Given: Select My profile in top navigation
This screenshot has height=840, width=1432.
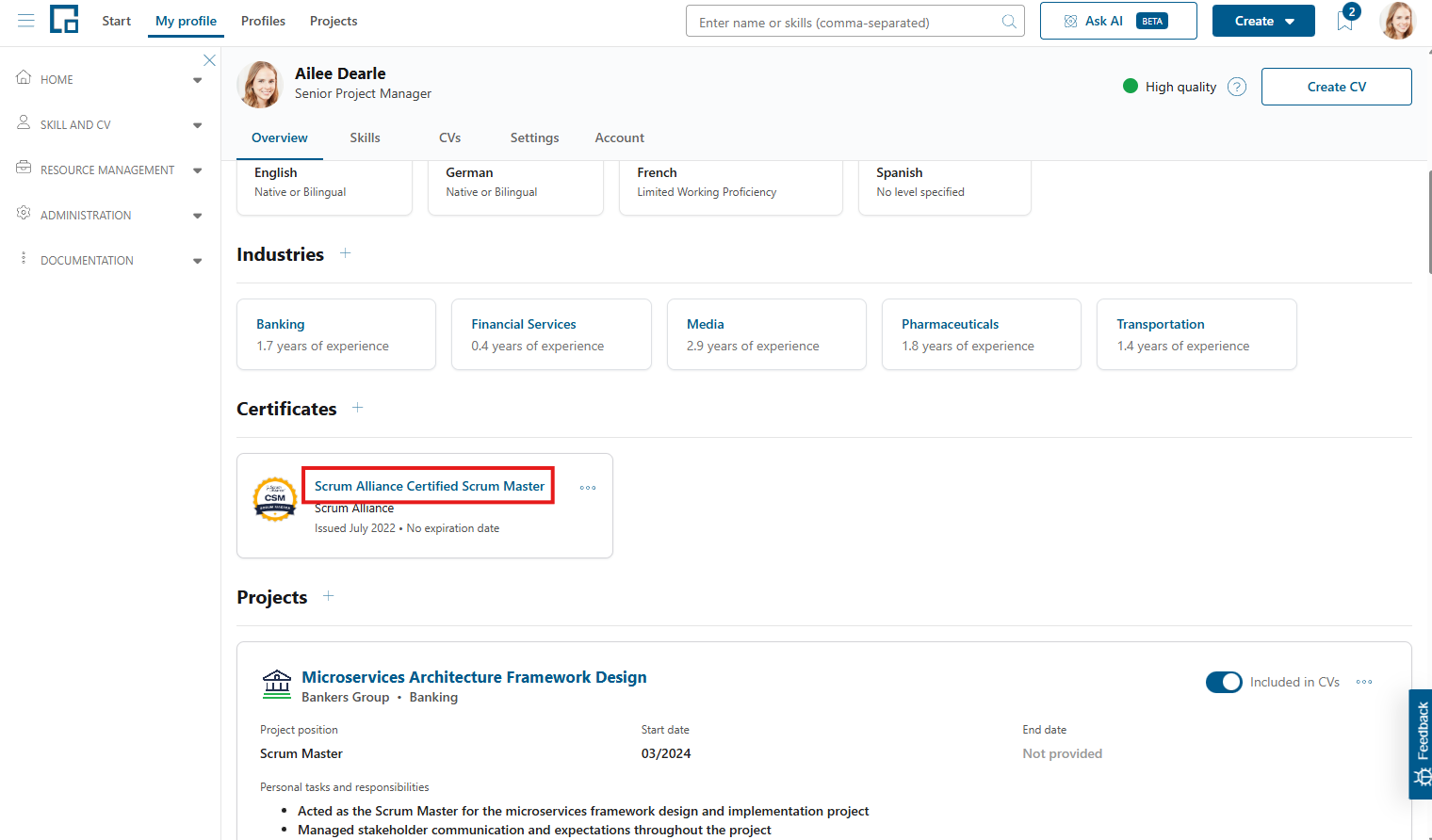Looking at the screenshot, I should (186, 21).
